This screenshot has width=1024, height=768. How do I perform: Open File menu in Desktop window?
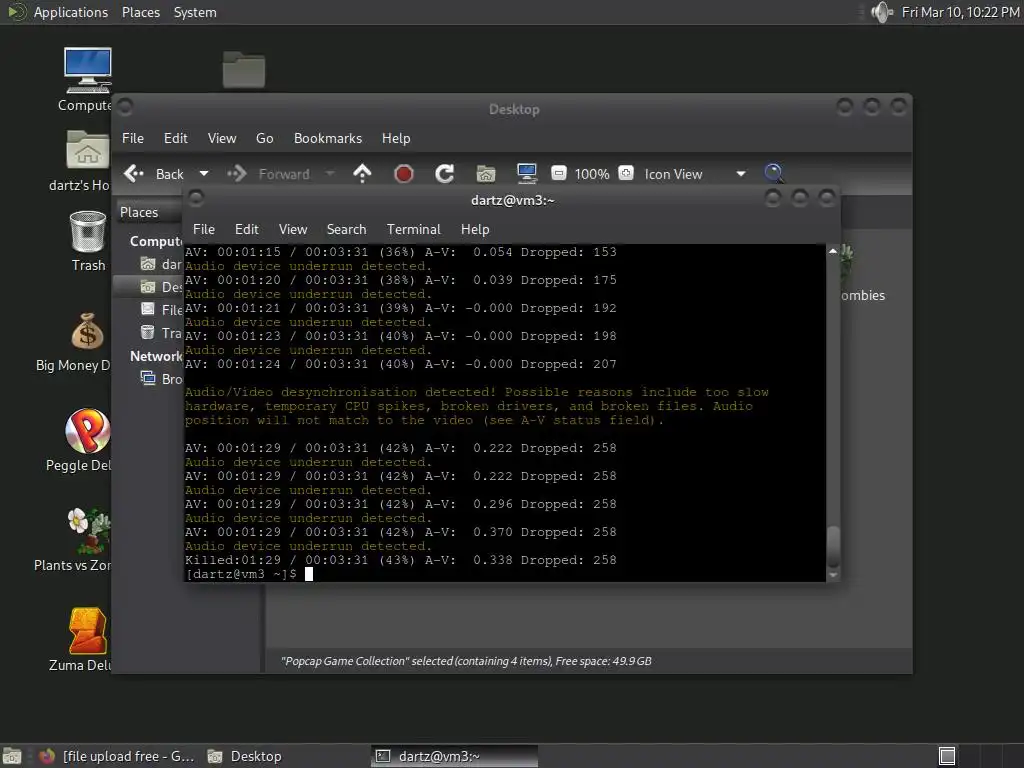pos(133,138)
